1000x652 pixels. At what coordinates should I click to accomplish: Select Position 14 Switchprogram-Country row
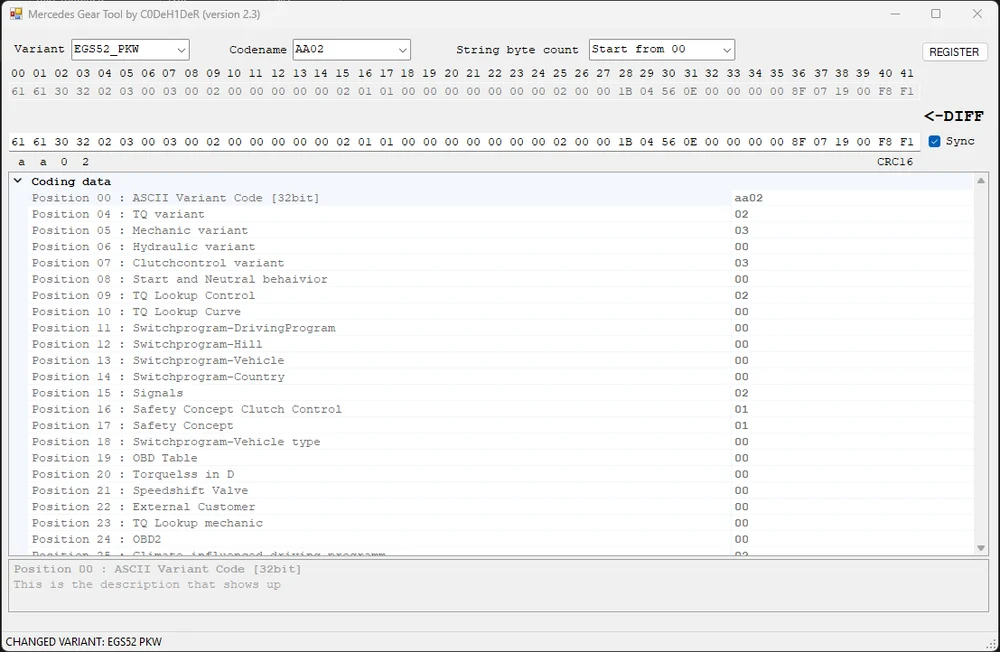point(501,377)
